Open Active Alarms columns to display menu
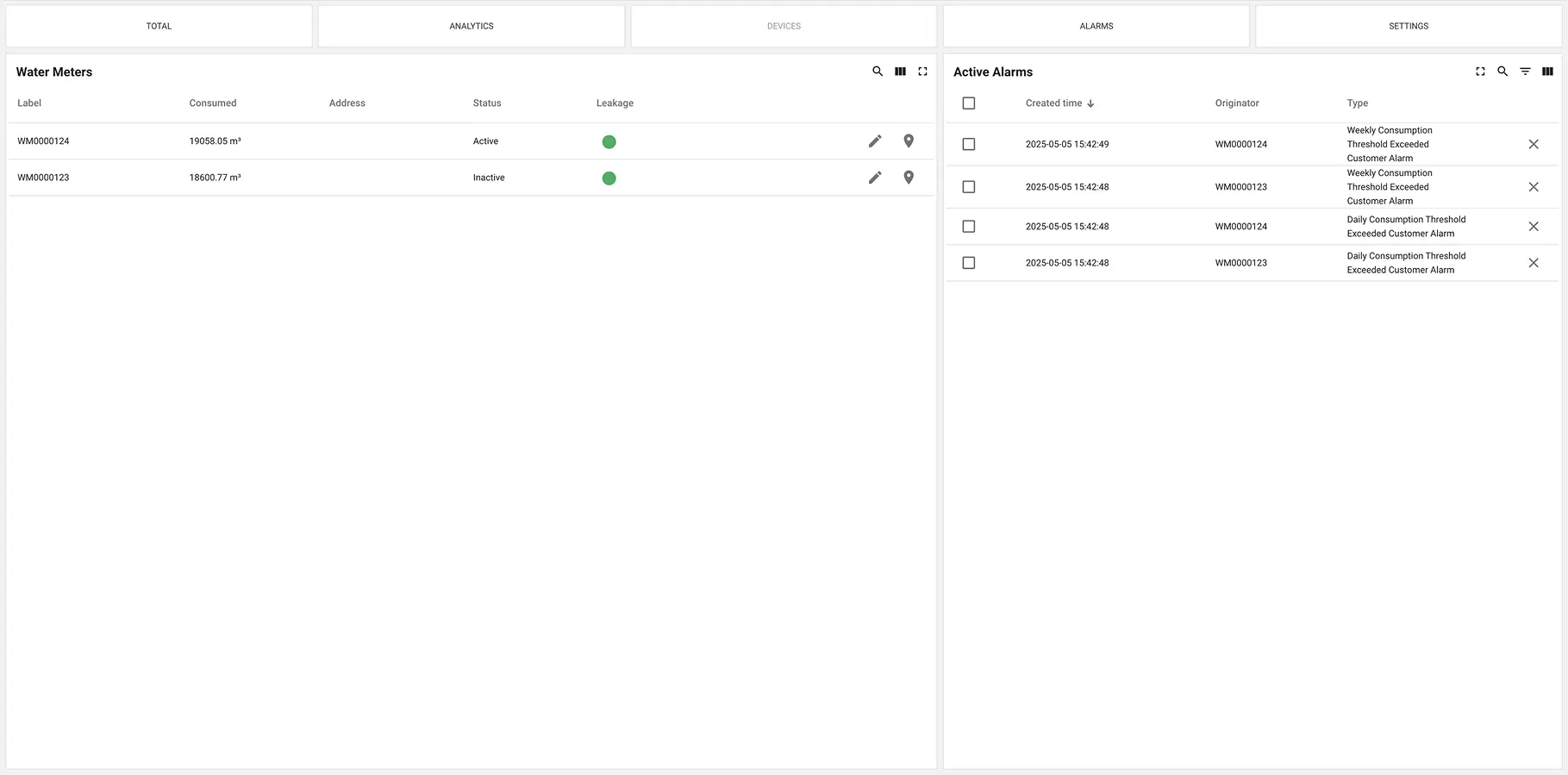This screenshot has height=775, width=1568. (x=1547, y=72)
